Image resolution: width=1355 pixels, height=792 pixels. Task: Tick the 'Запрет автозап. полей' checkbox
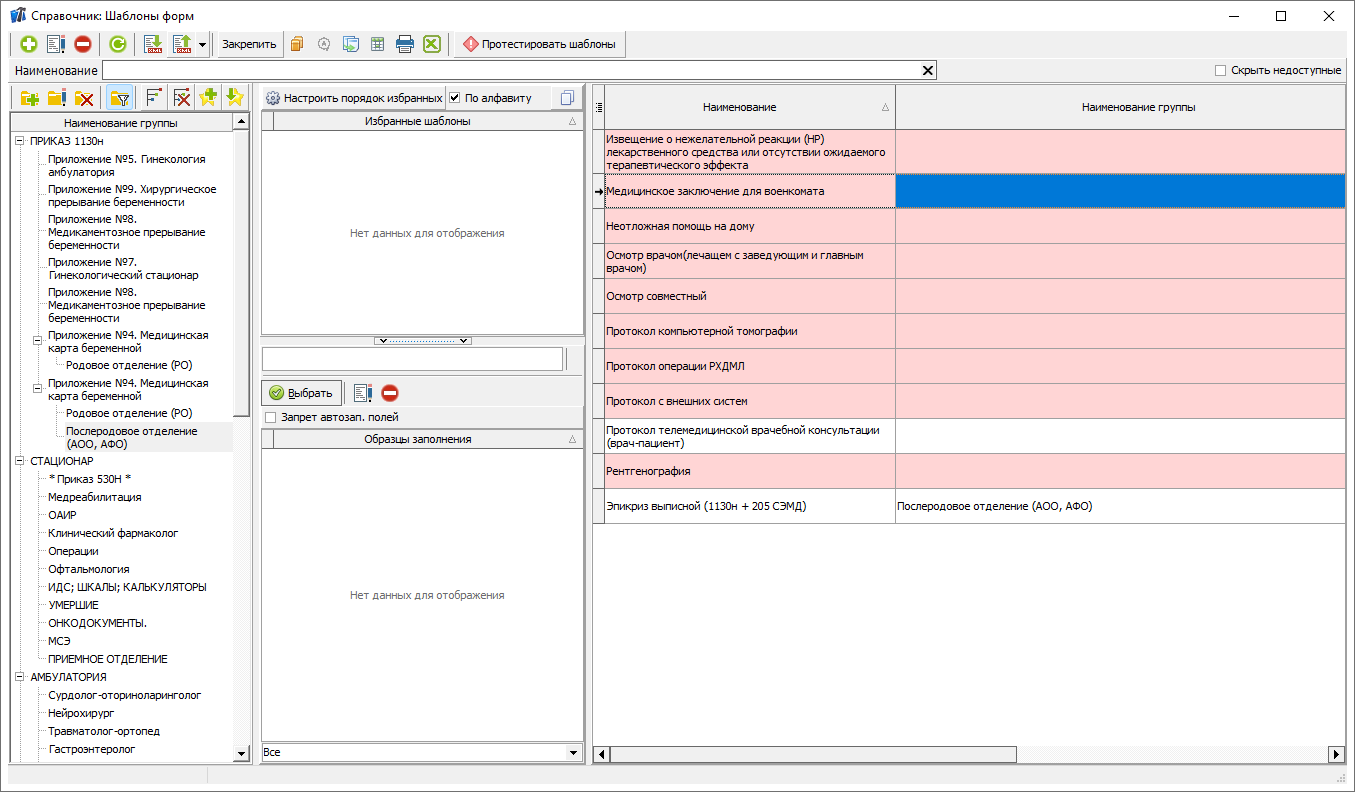point(270,417)
